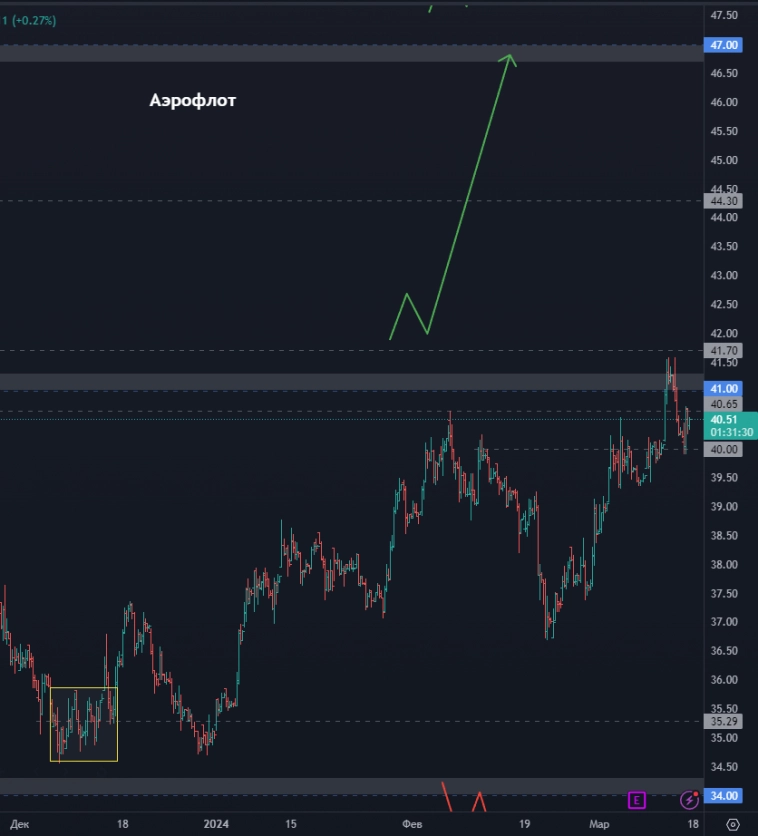Viewport: 758px width, 836px height.
Task: Click the 35.29 dashed line price label
Action: pyautogui.click(x=724, y=720)
